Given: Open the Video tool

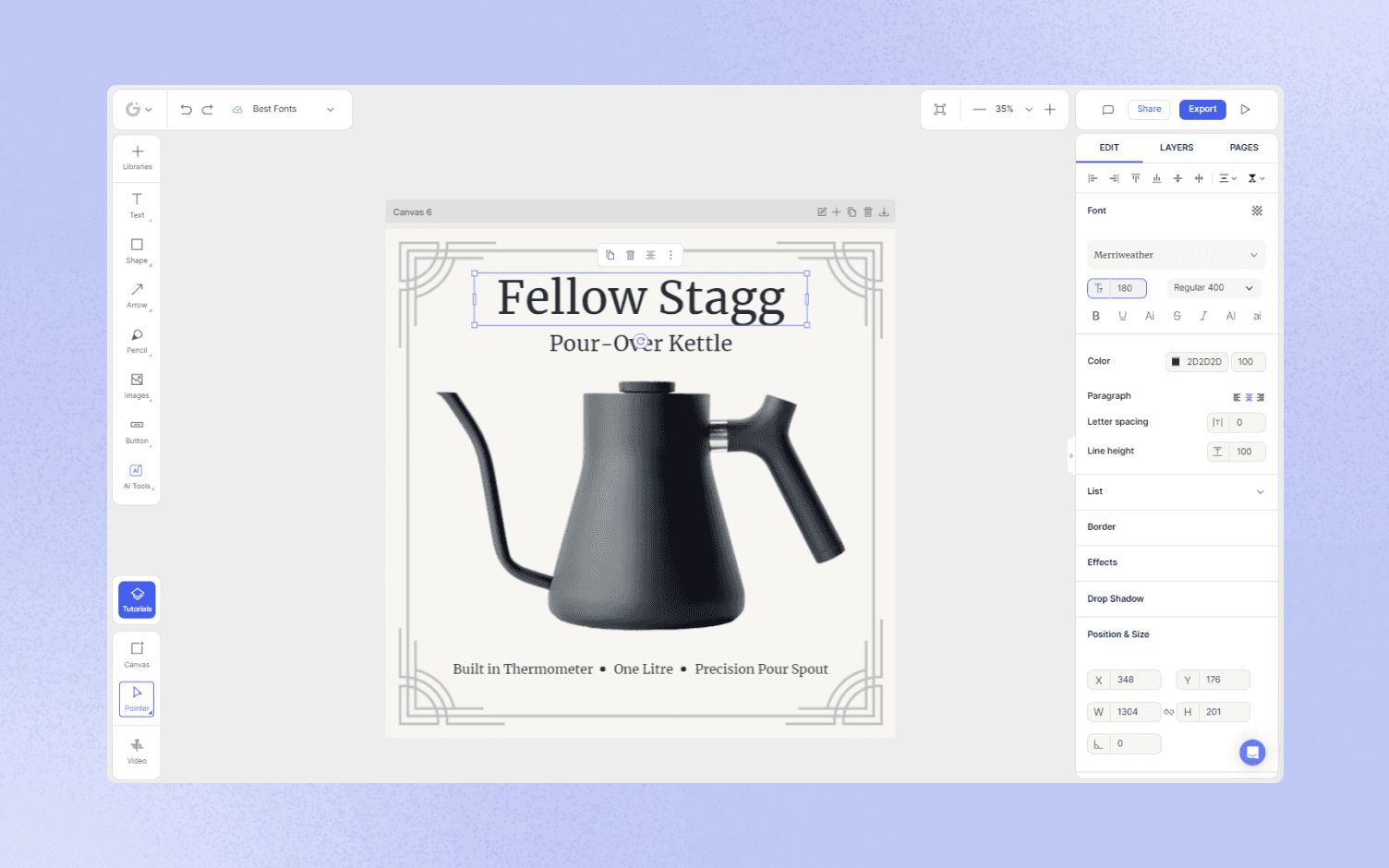Looking at the screenshot, I should [x=137, y=752].
